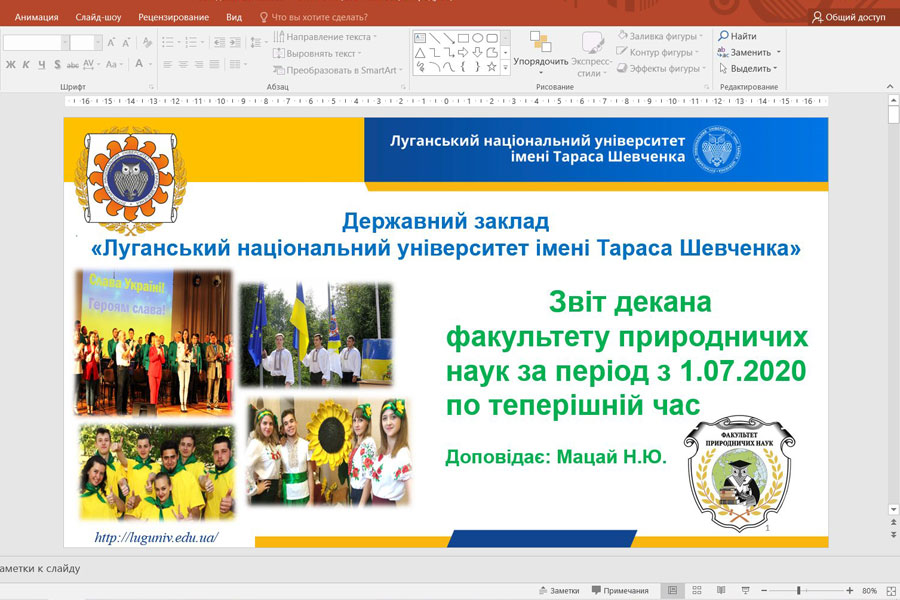Click the zoom slider handle

pos(798,590)
